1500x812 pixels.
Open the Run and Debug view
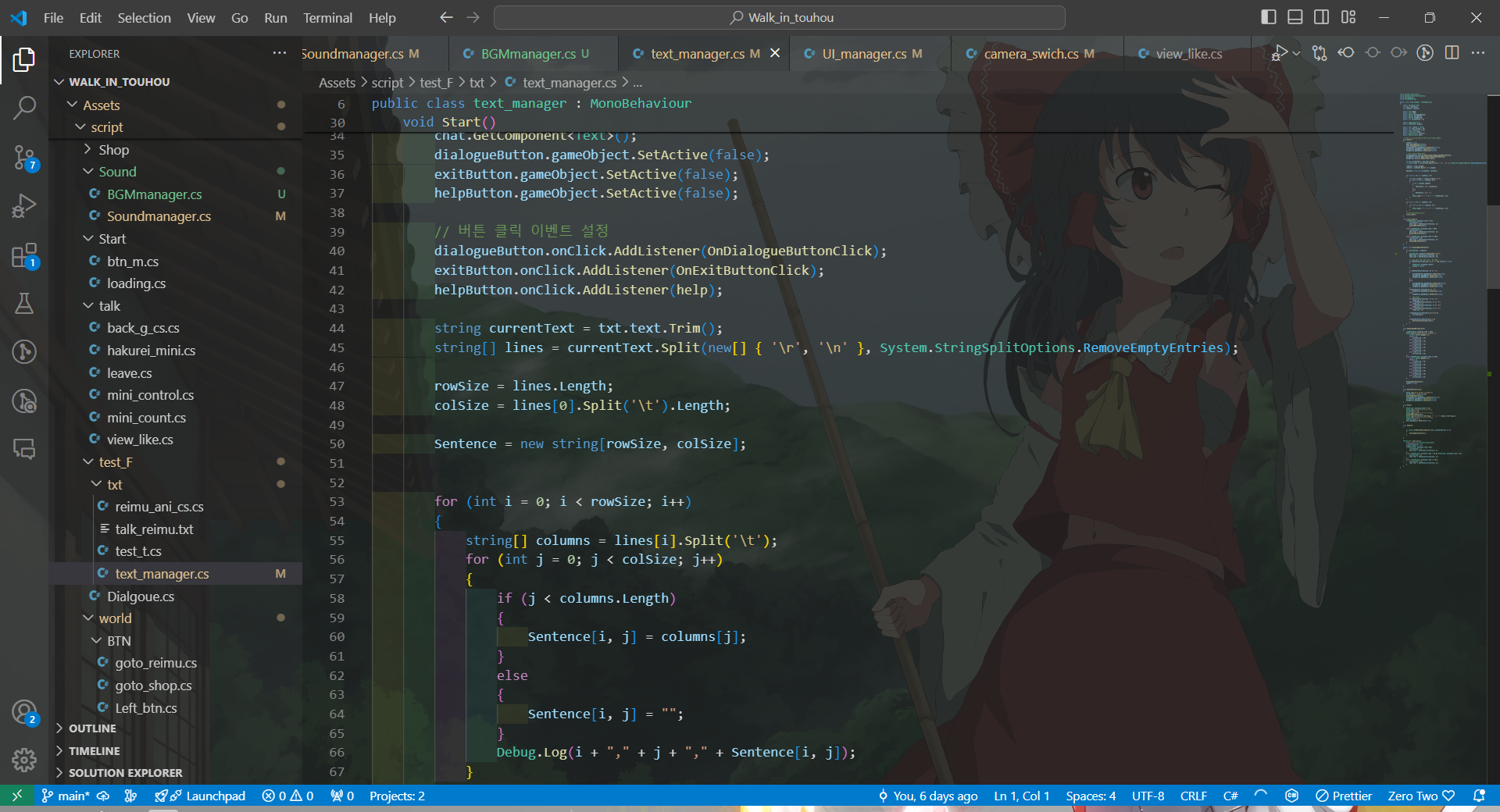point(24,206)
